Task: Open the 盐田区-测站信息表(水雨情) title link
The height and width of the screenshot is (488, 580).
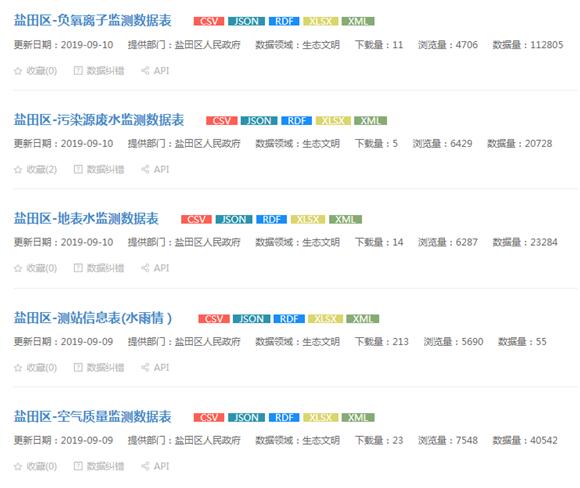Action: (93, 318)
